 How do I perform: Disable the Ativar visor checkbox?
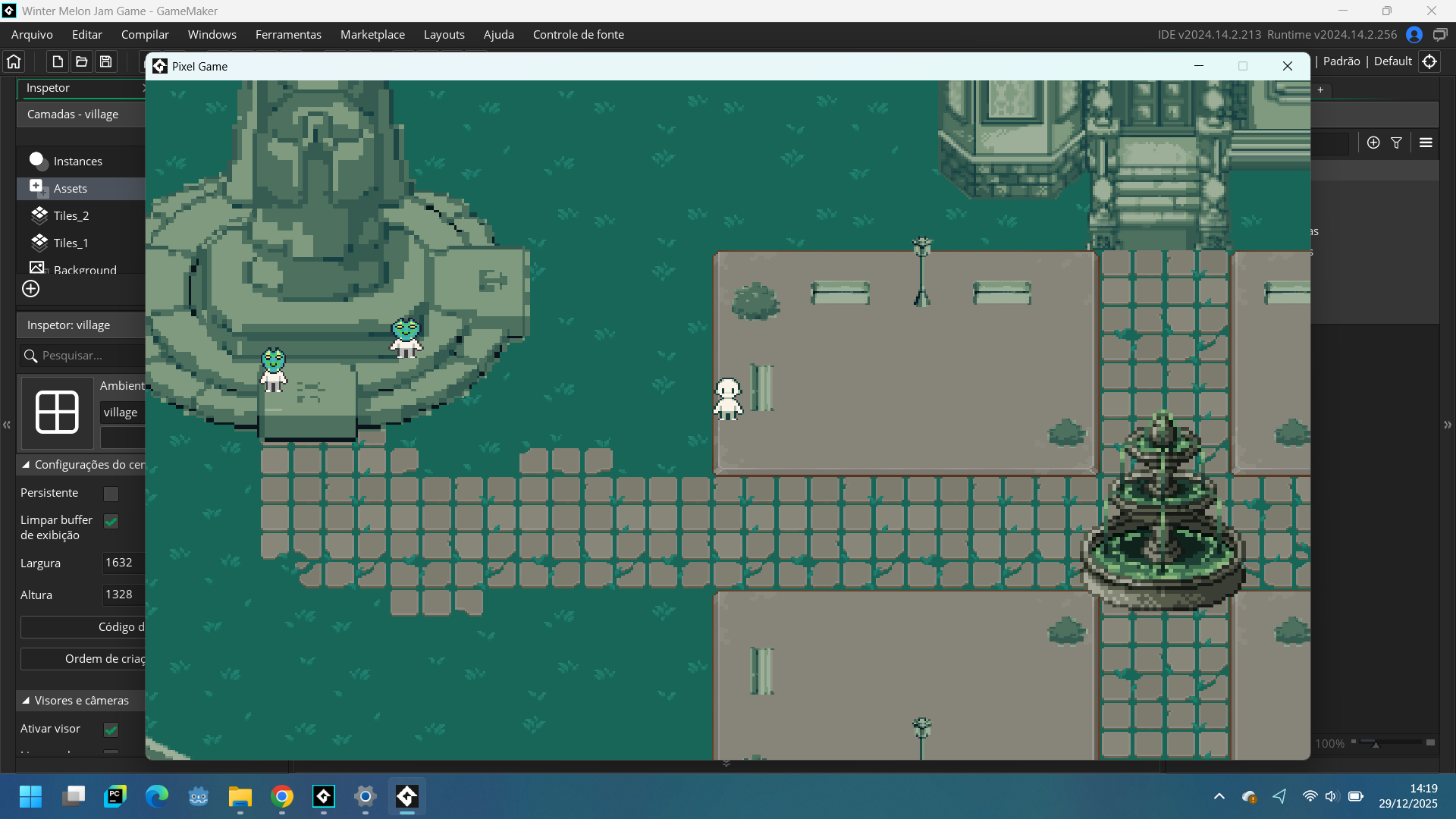pyautogui.click(x=111, y=730)
